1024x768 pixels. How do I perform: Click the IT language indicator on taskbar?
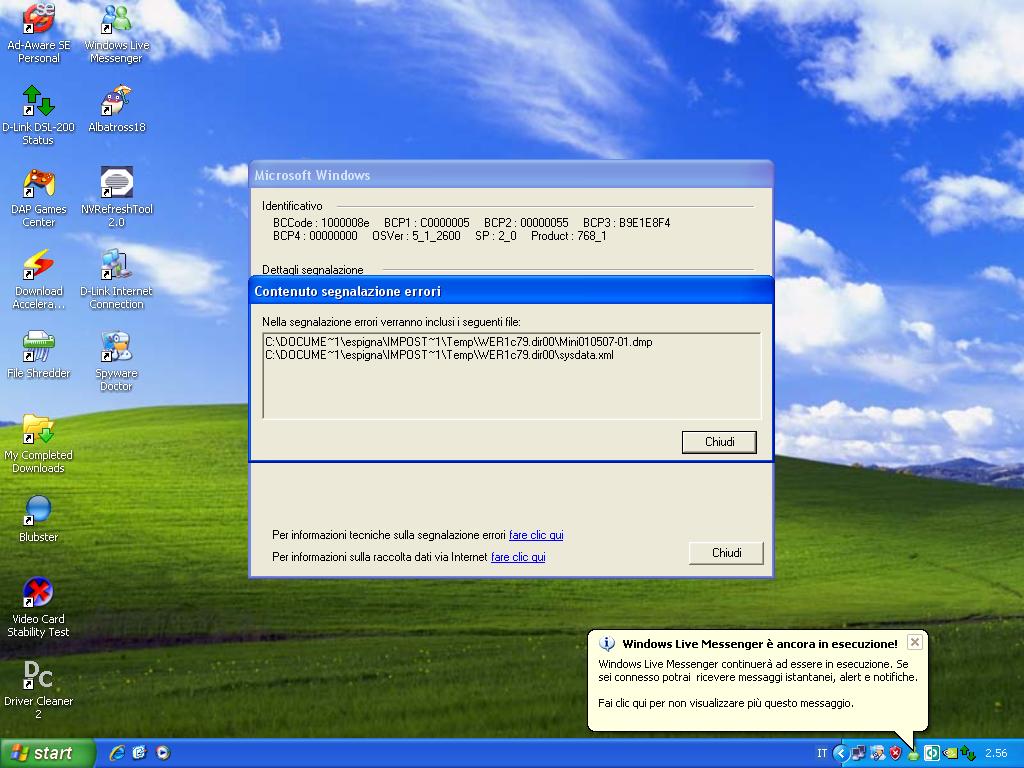tap(822, 754)
